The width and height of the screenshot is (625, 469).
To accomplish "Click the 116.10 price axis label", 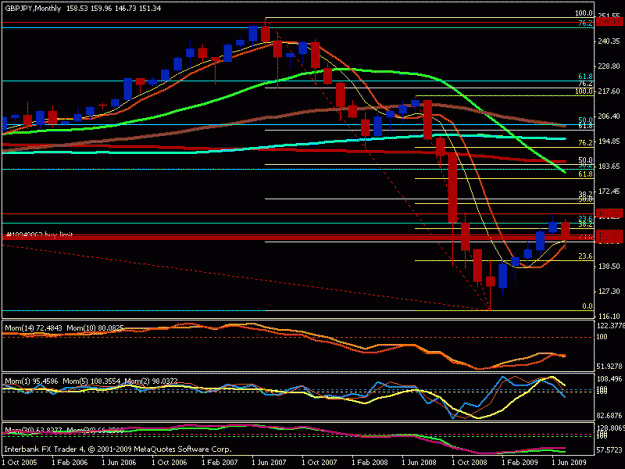I will point(609,316).
